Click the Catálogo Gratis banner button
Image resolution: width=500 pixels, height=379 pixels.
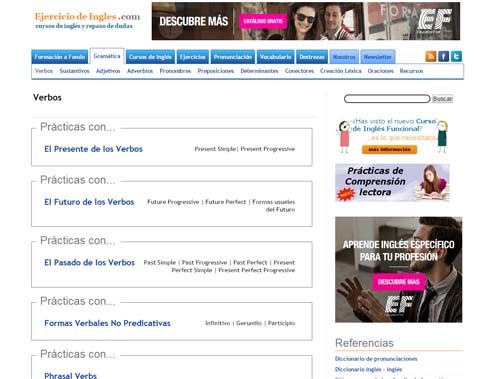click(x=263, y=21)
